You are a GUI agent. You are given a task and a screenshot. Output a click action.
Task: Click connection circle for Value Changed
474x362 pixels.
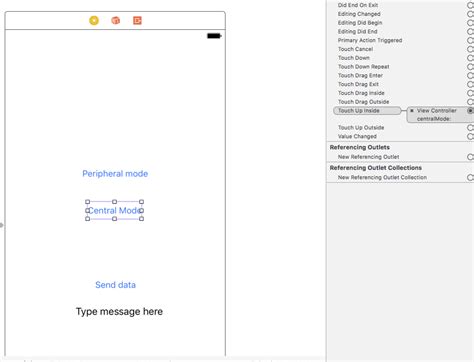pos(470,136)
